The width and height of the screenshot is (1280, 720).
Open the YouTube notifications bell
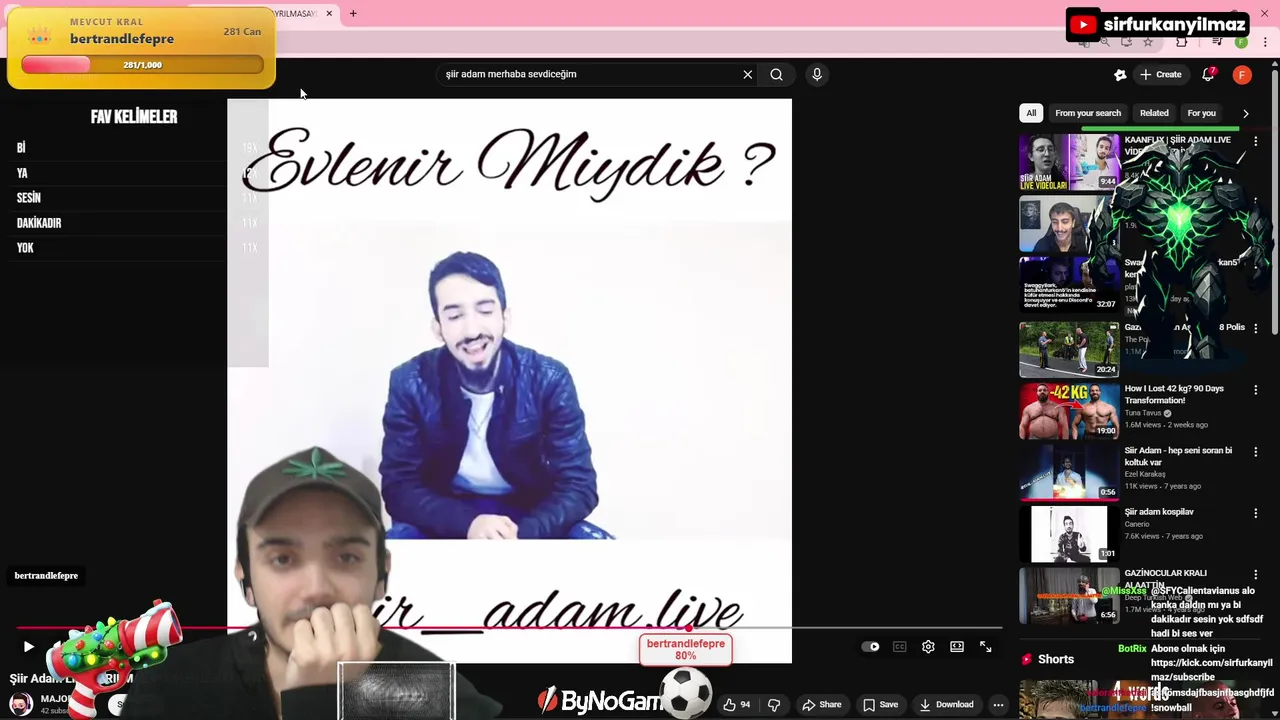pyautogui.click(x=1208, y=74)
